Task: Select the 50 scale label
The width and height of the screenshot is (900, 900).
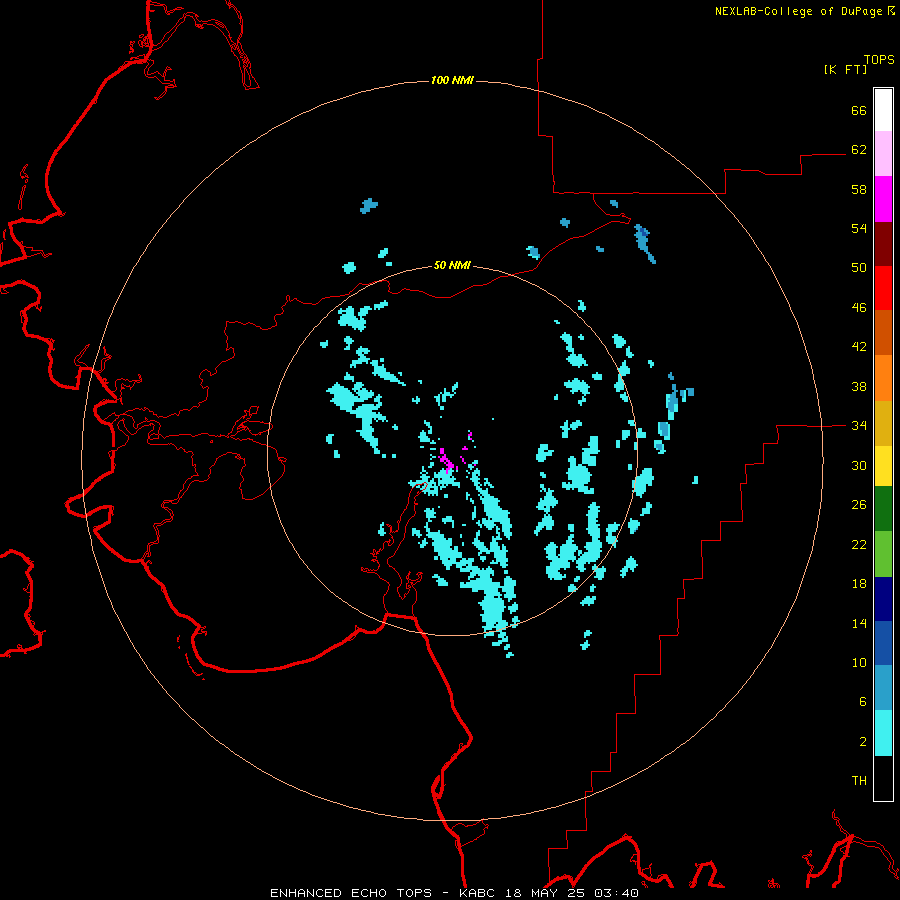Action: click(x=859, y=267)
